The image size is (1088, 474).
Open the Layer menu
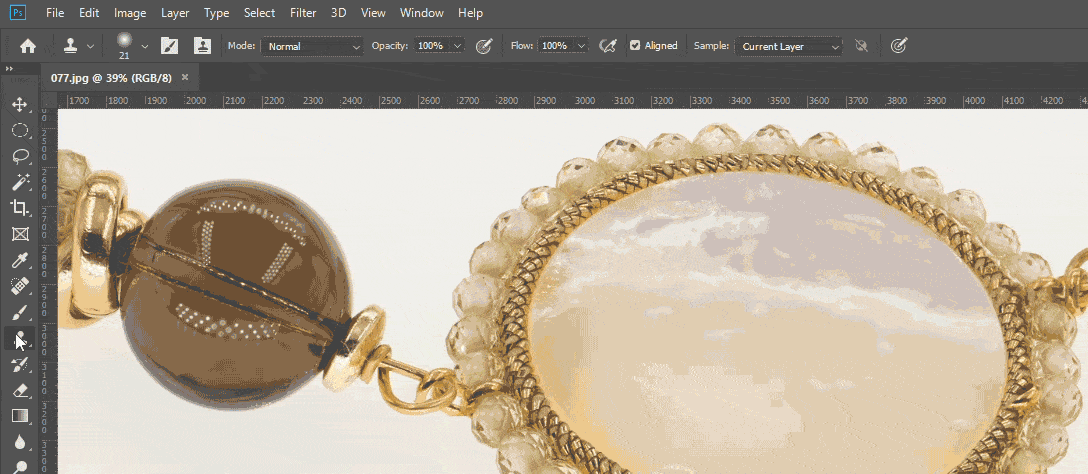pyautogui.click(x=175, y=12)
